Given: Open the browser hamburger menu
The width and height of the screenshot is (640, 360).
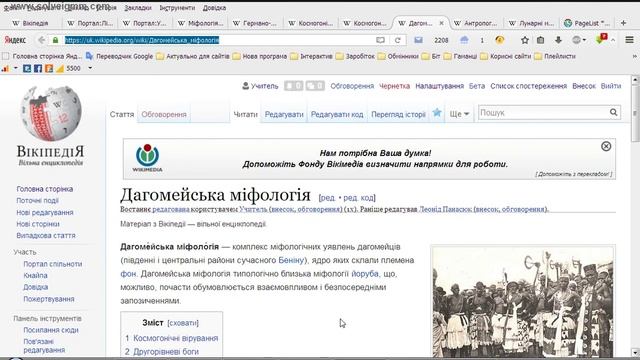Looking at the screenshot, I should (629, 40).
